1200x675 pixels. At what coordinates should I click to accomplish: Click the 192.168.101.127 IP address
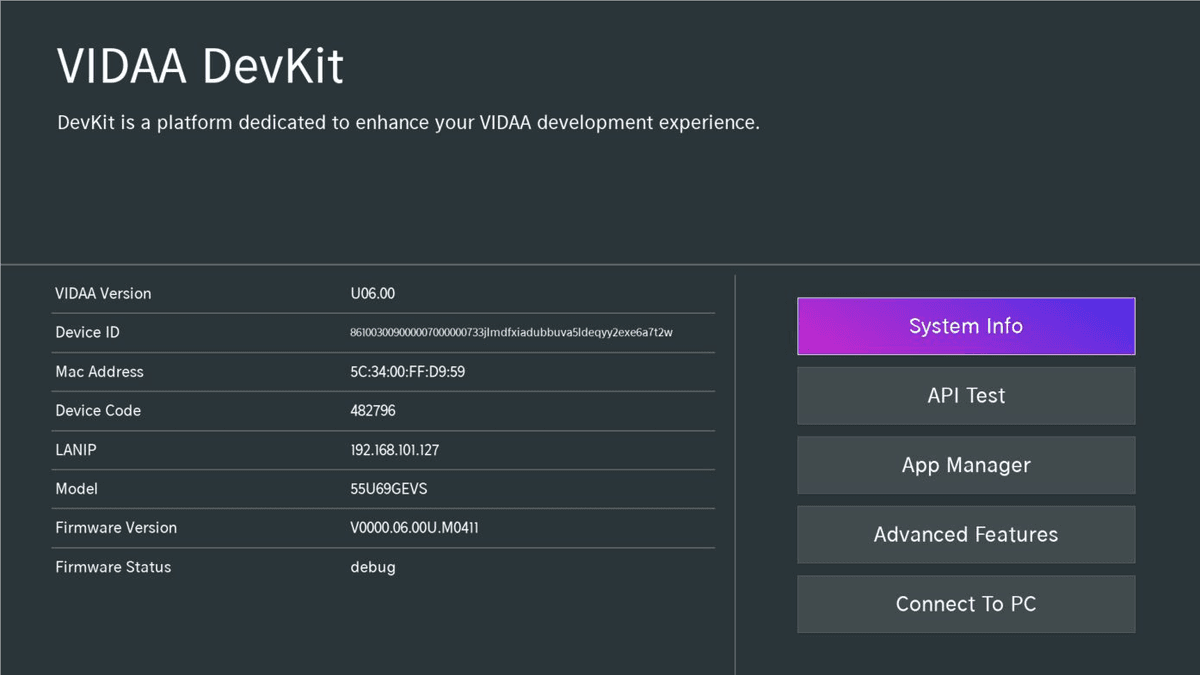pyautogui.click(x=394, y=450)
